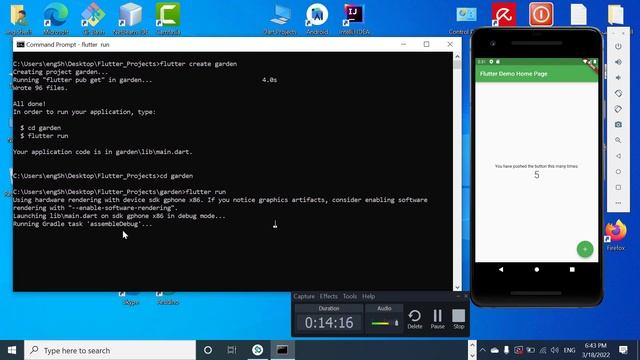
Task: Select the user folder icon on desktop
Action: click(x=19, y=19)
